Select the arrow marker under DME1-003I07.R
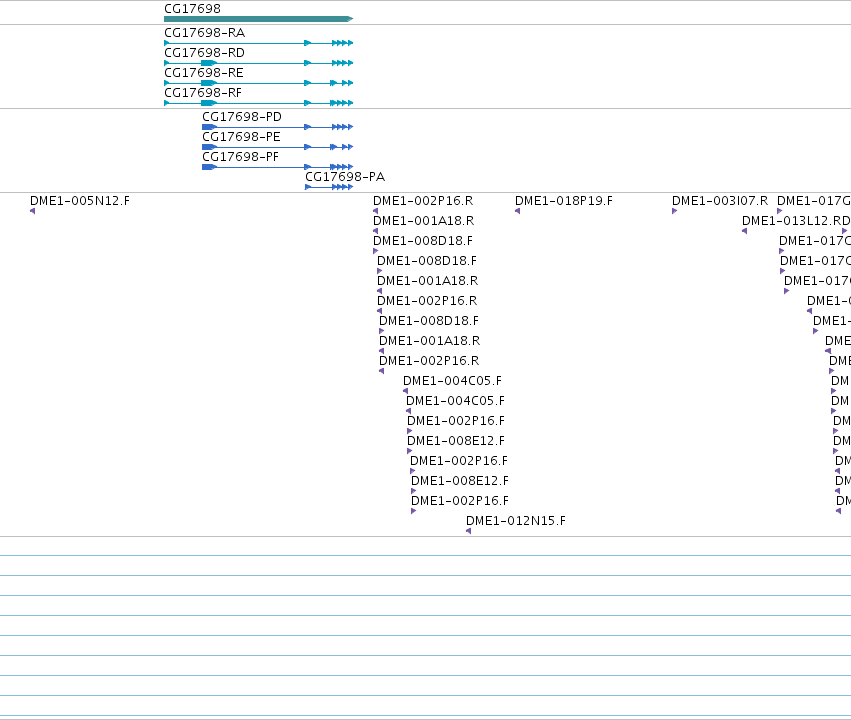This screenshot has width=851, height=720. [x=675, y=211]
